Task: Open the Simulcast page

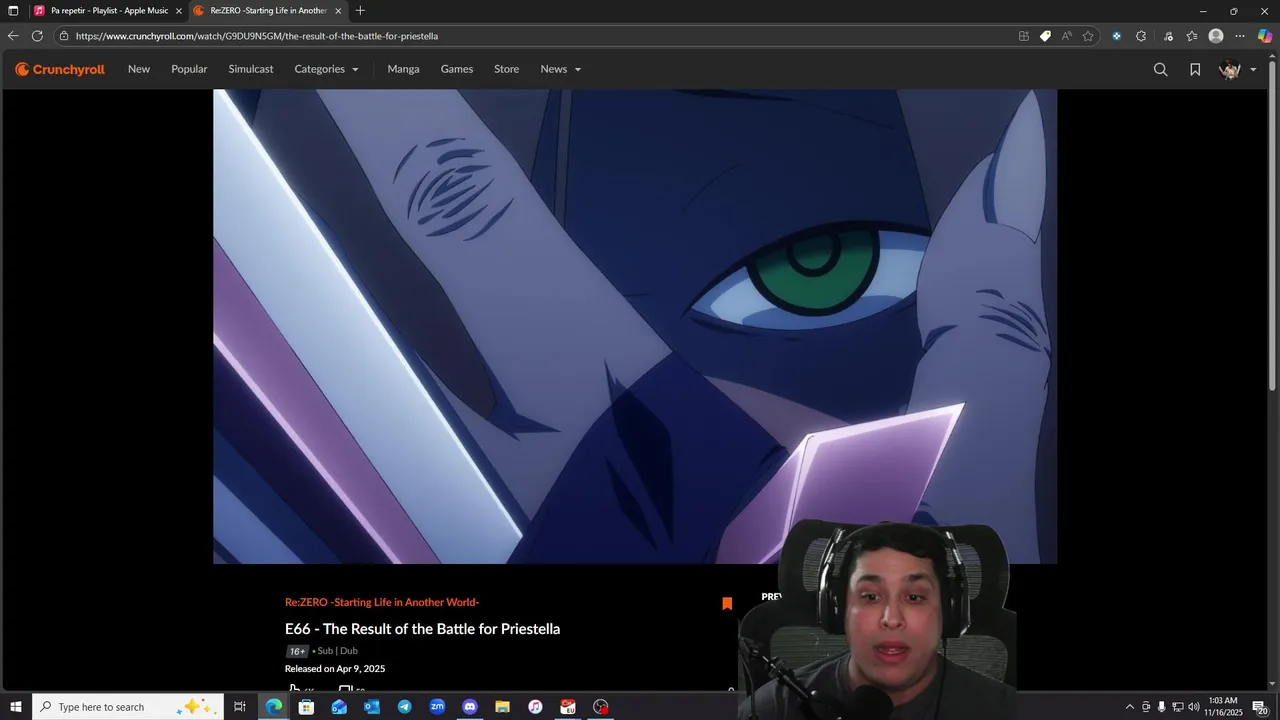Action: pos(250,69)
